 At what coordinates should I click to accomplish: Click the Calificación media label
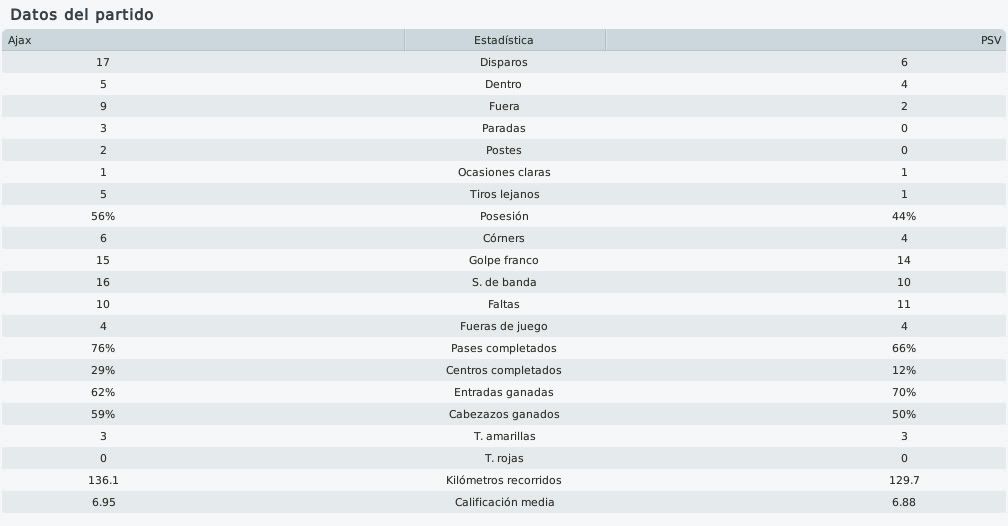tap(504, 502)
